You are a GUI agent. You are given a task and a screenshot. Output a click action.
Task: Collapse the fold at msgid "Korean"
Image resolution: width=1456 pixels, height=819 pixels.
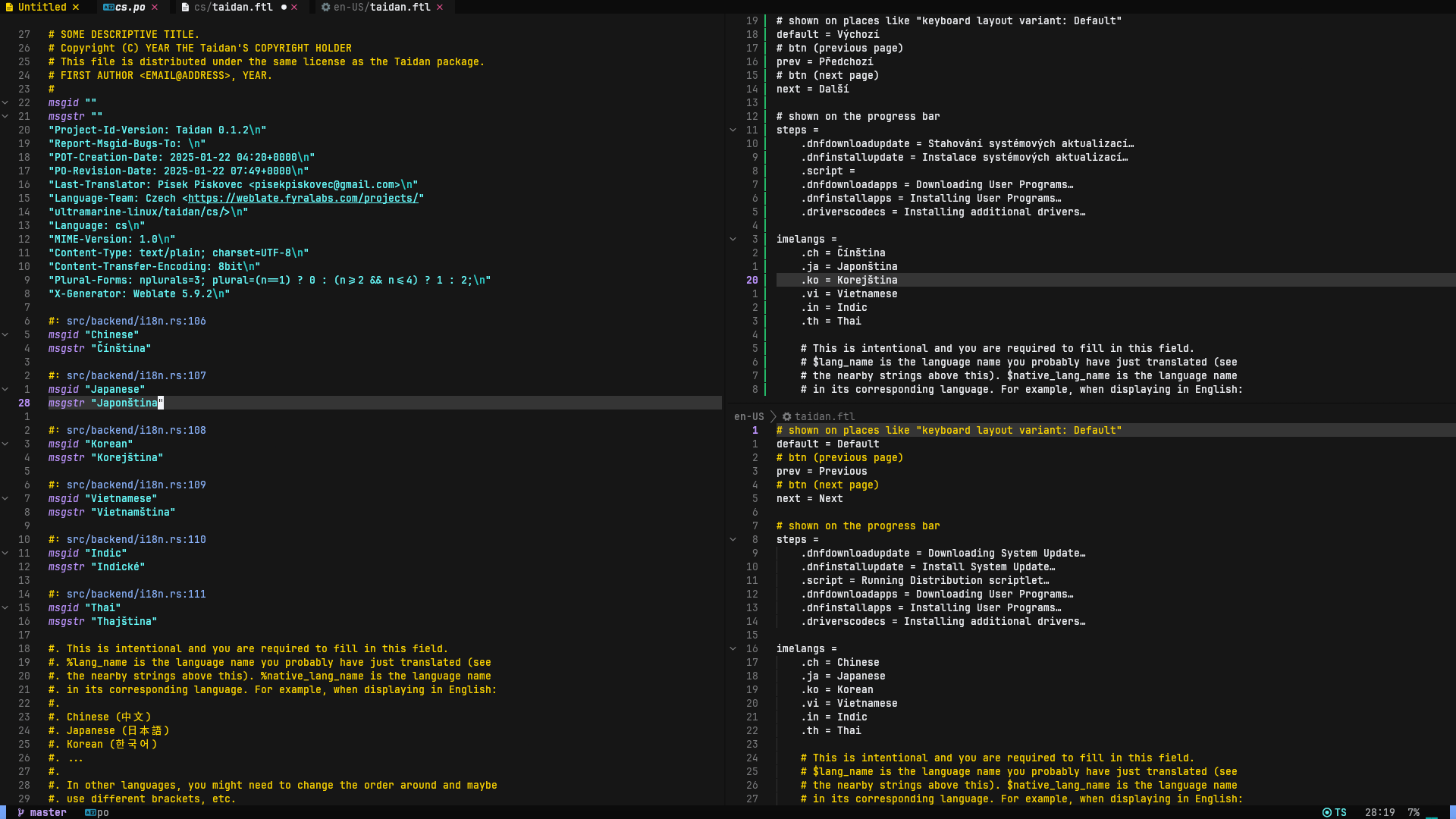tap(5, 444)
